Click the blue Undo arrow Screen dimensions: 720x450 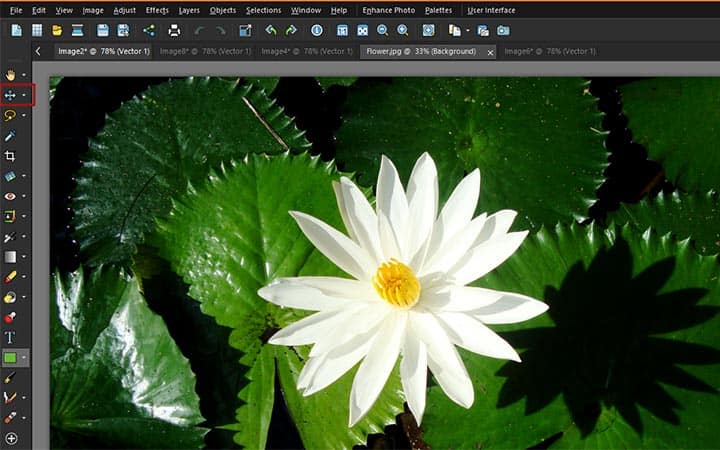point(271,31)
